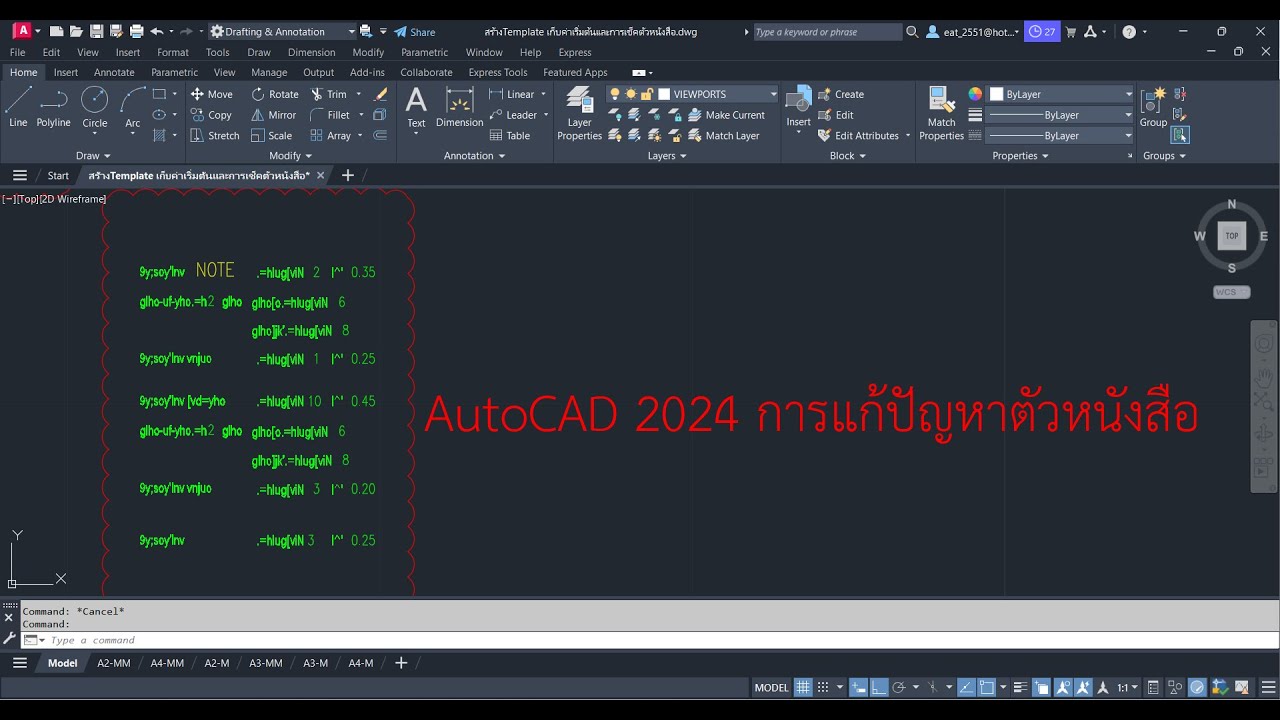
Task: Click the object color wheel swatch
Action: coord(975,94)
